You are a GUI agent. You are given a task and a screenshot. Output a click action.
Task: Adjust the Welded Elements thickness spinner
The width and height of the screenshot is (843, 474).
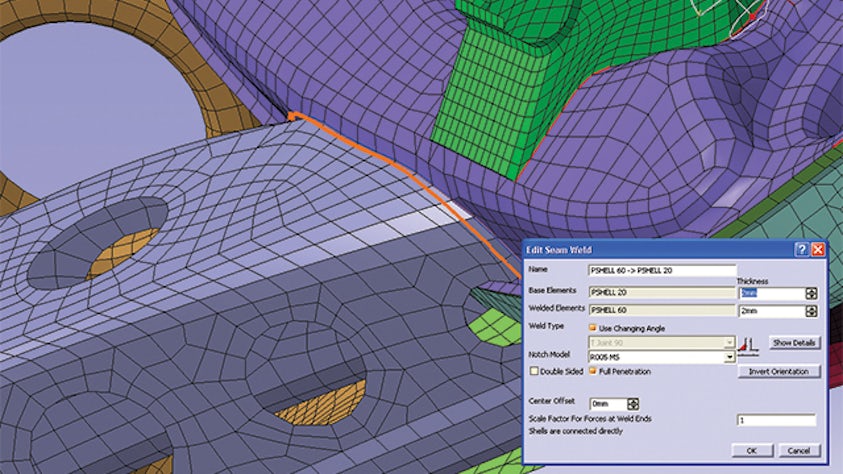tap(811, 311)
